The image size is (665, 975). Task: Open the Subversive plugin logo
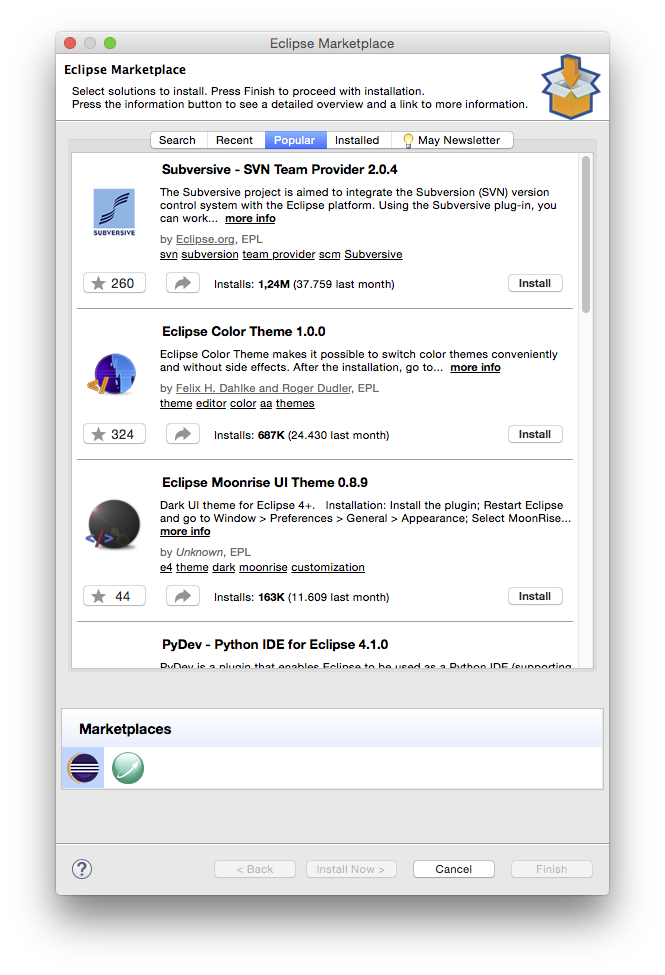click(114, 212)
